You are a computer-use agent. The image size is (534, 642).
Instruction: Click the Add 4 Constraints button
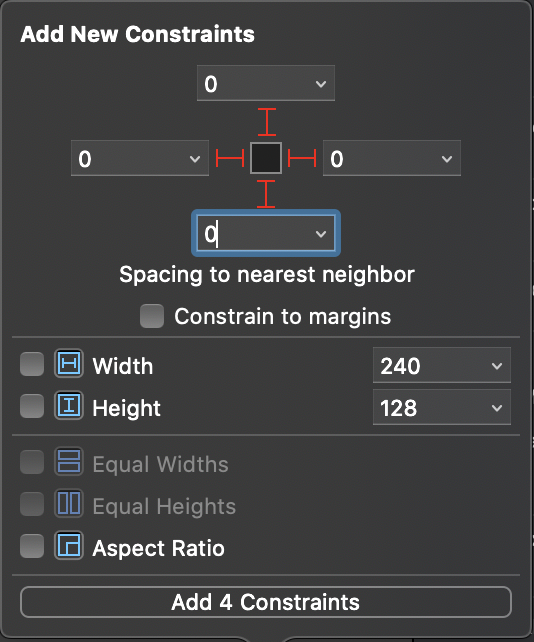tap(266, 602)
